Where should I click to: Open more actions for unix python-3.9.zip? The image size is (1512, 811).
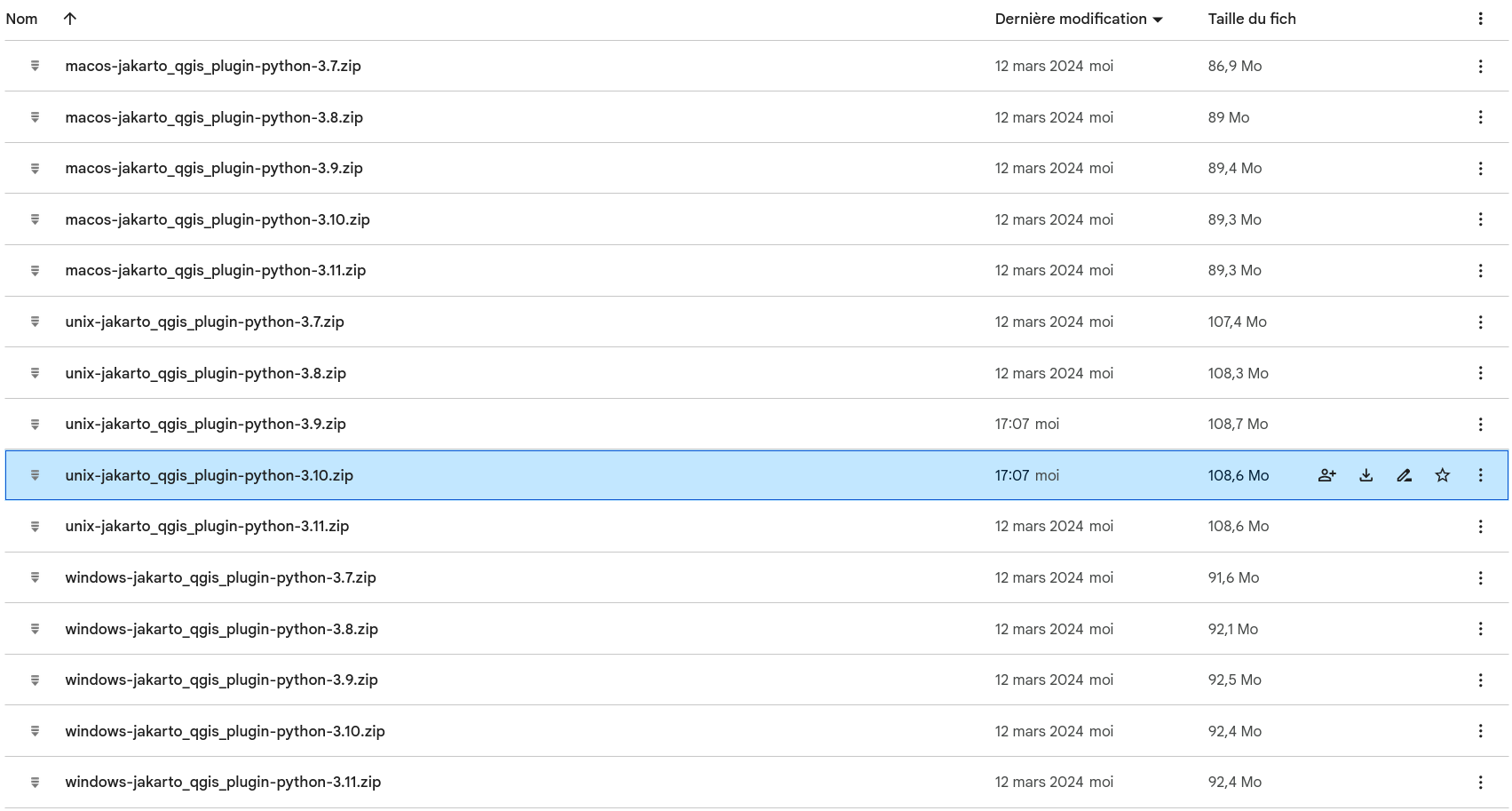(x=1480, y=424)
